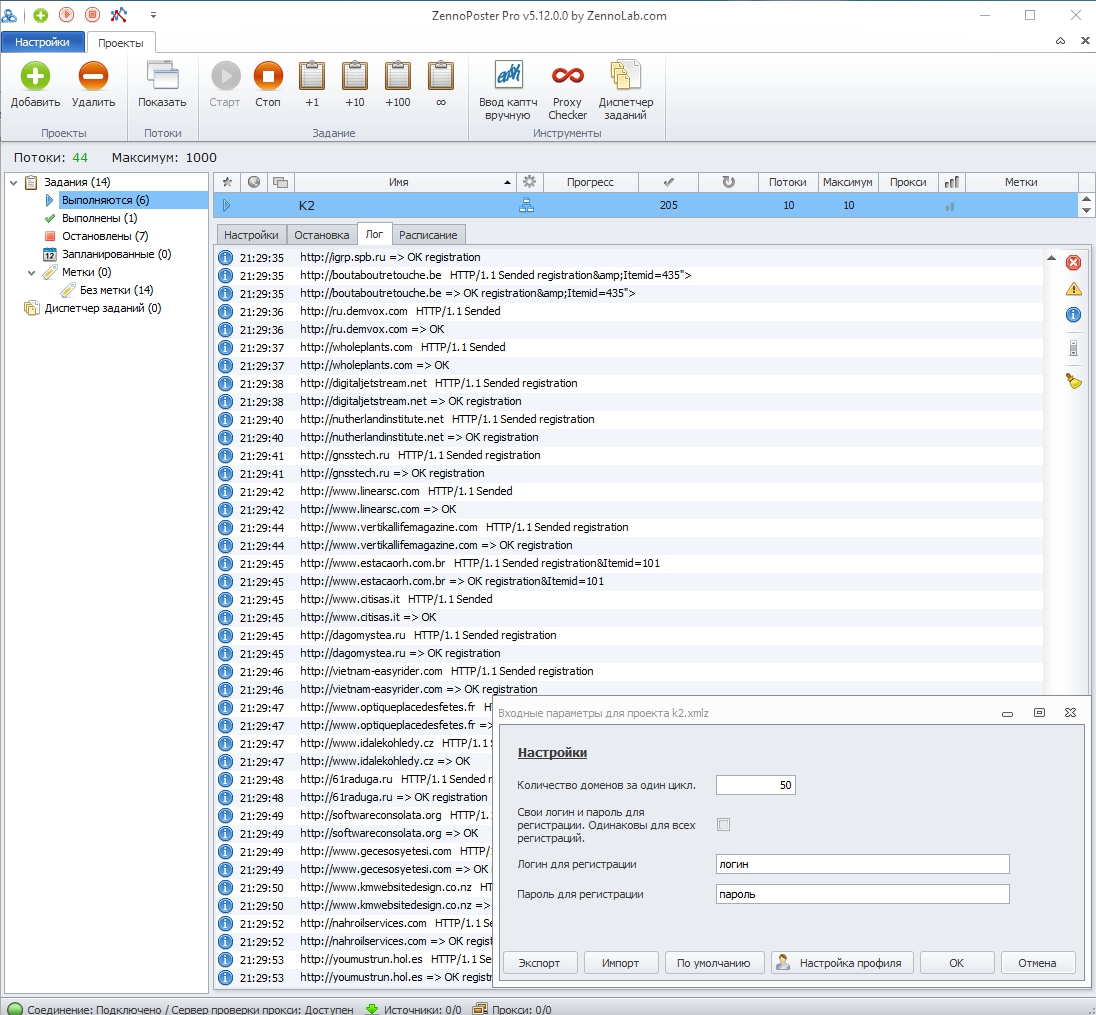Screen dimensions: 1096x1015
Task: Select Выполнены (1) in the tree
Action: 99,218
